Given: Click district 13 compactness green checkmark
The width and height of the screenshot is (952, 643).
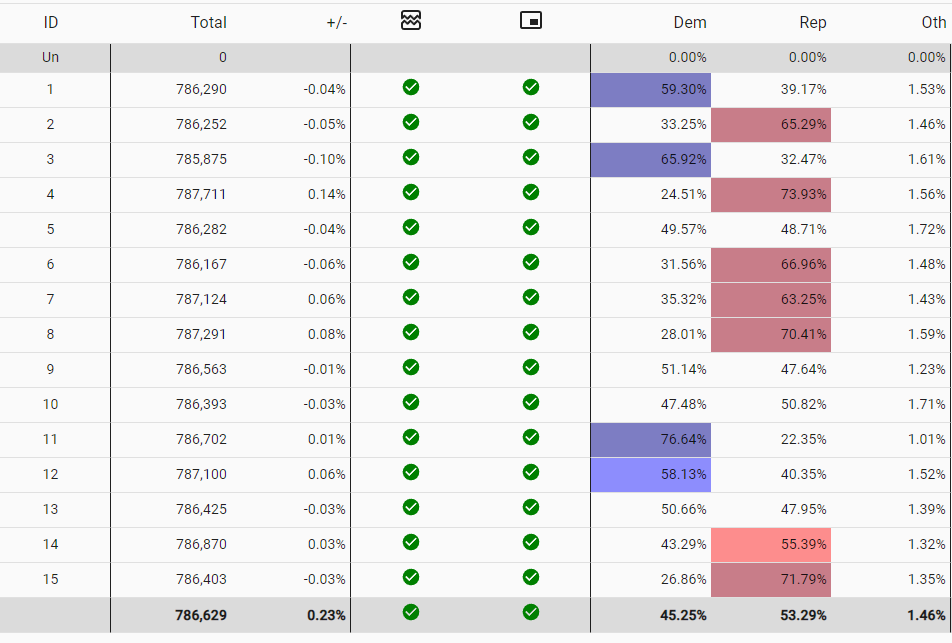Looking at the screenshot, I should tap(531, 507).
